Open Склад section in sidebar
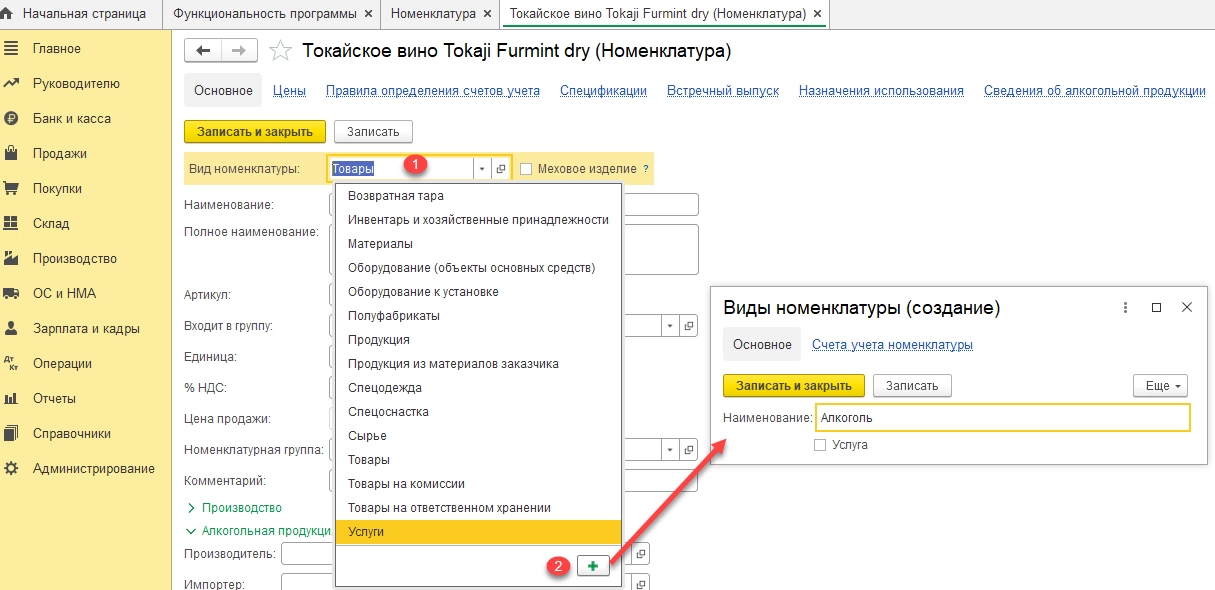This screenshot has width=1215, height=590. click(x=51, y=223)
